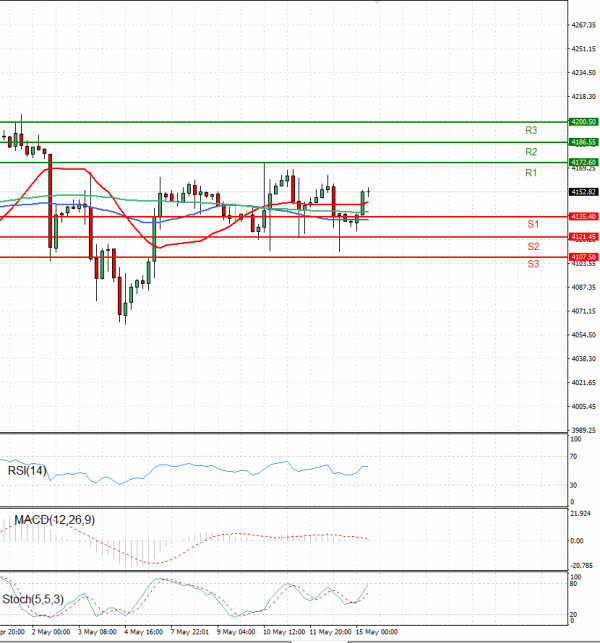Click the 9 May 04:00 time label

coord(236,632)
